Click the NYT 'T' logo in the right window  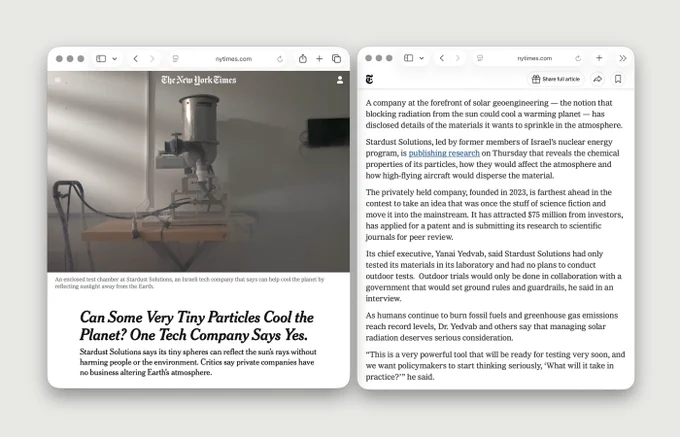pos(369,79)
